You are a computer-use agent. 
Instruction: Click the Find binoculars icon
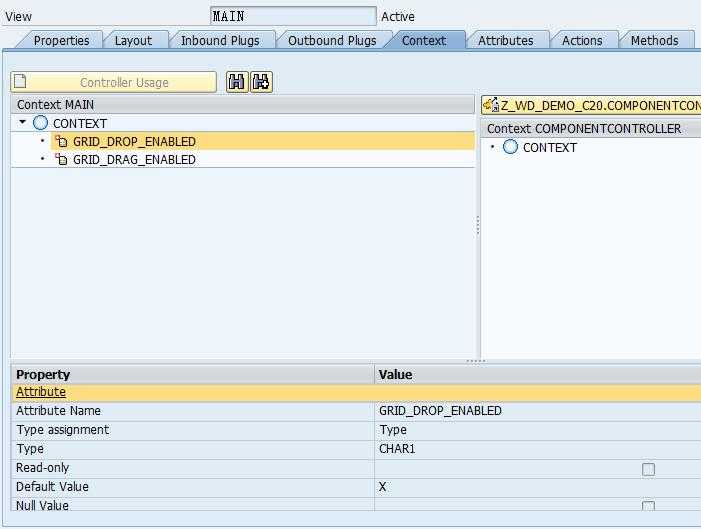point(237,82)
